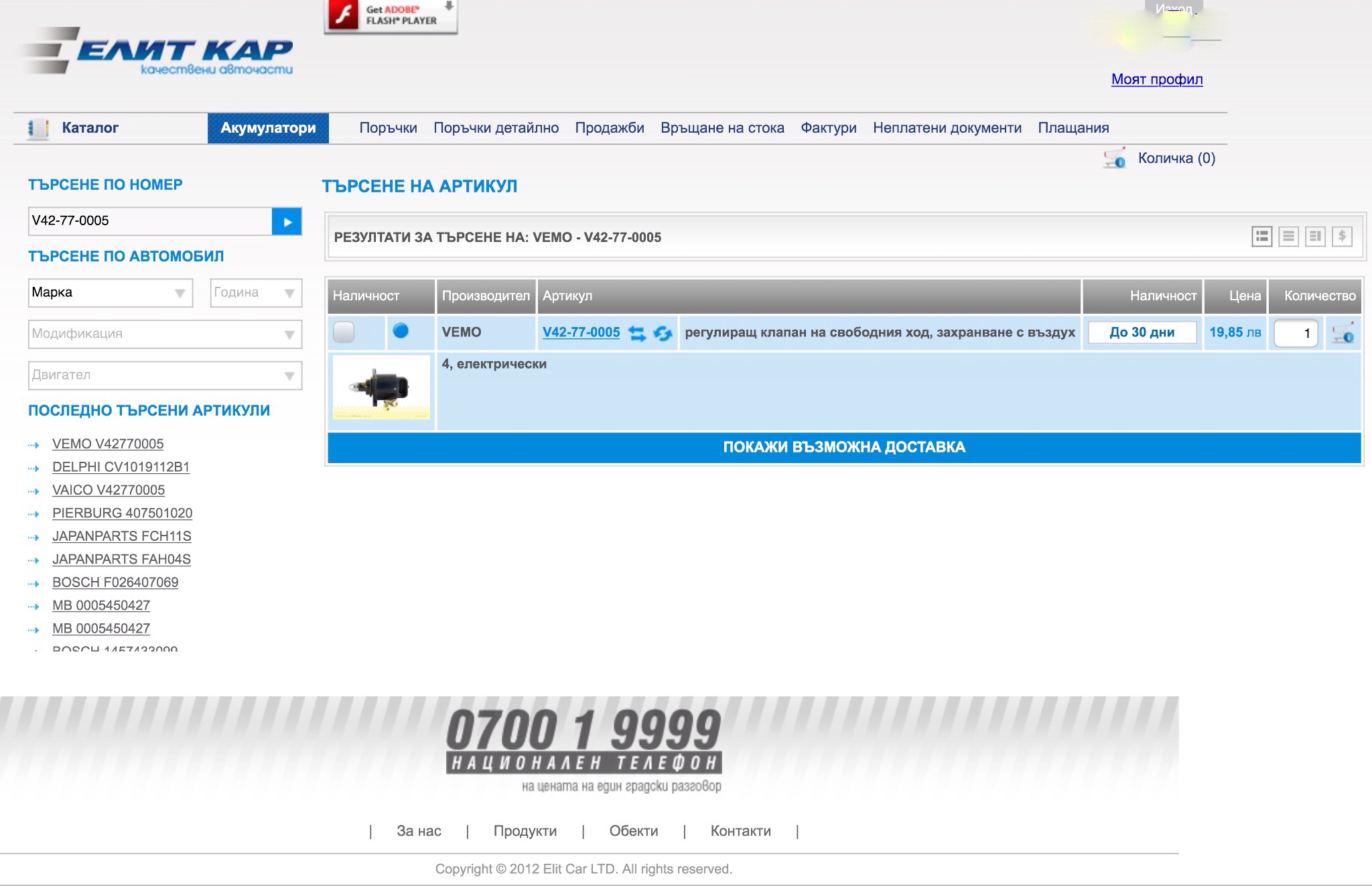Open the Година dropdown
This screenshot has width=1372, height=886.
point(256,293)
